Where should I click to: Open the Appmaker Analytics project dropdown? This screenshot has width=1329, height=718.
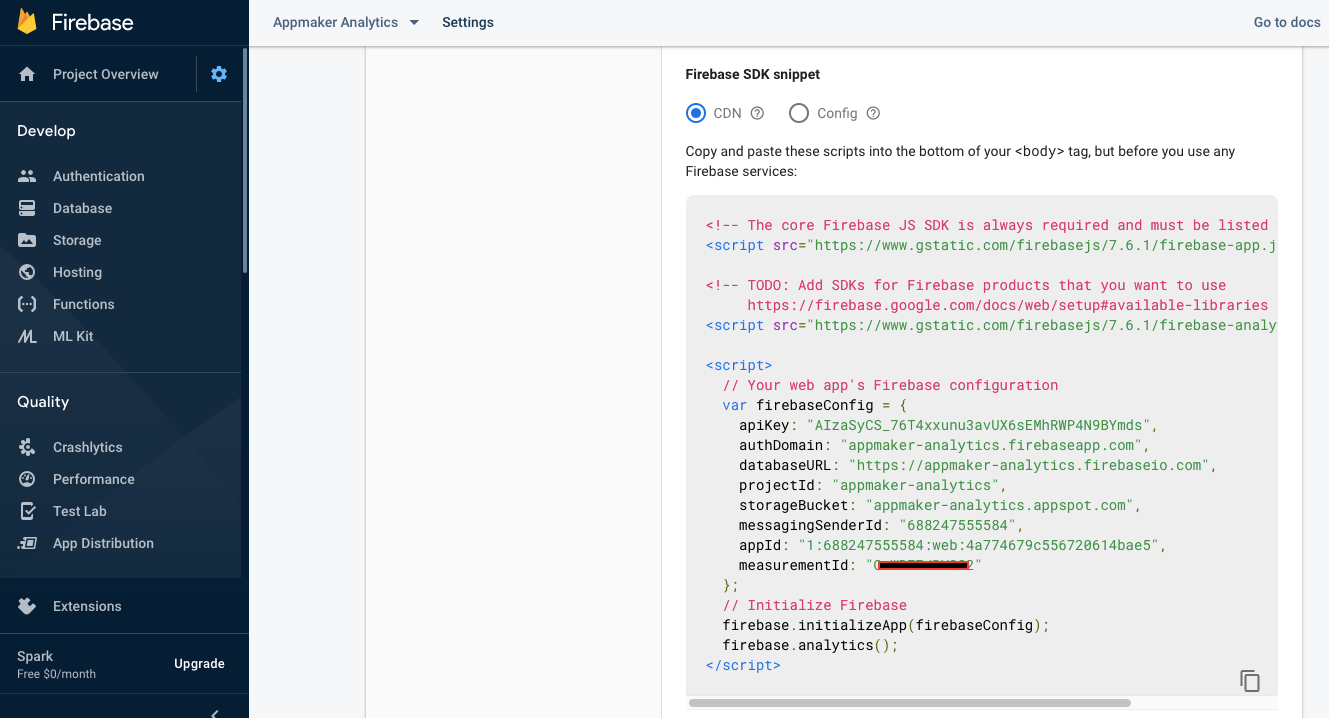coord(345,22)
